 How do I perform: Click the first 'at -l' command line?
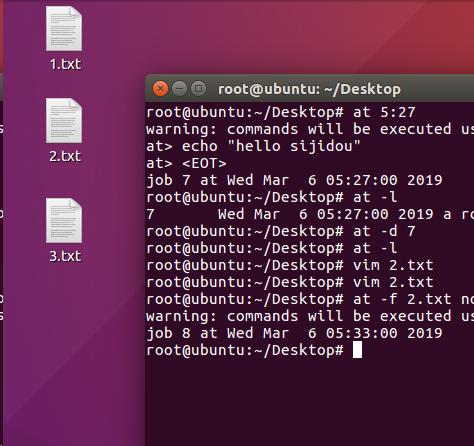coord(272,197)
